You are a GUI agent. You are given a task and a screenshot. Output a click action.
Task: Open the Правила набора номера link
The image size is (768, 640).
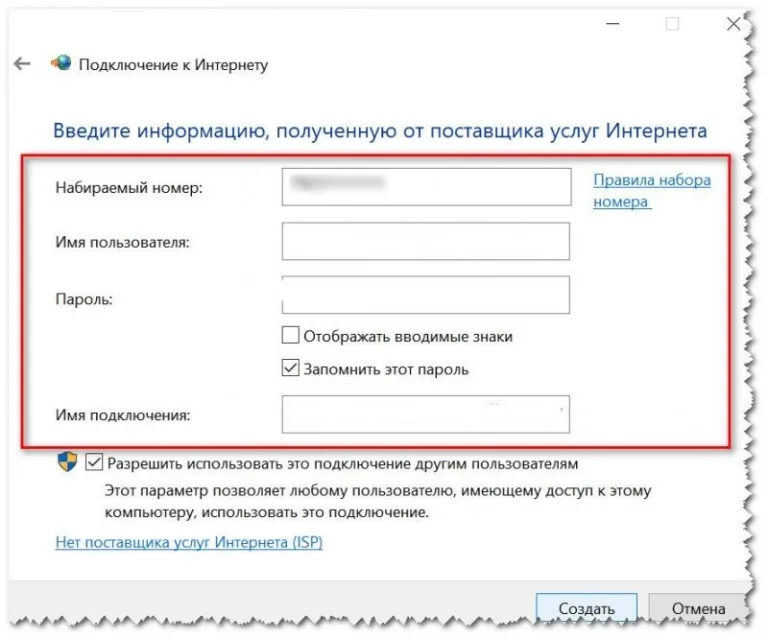pos(651,190)
